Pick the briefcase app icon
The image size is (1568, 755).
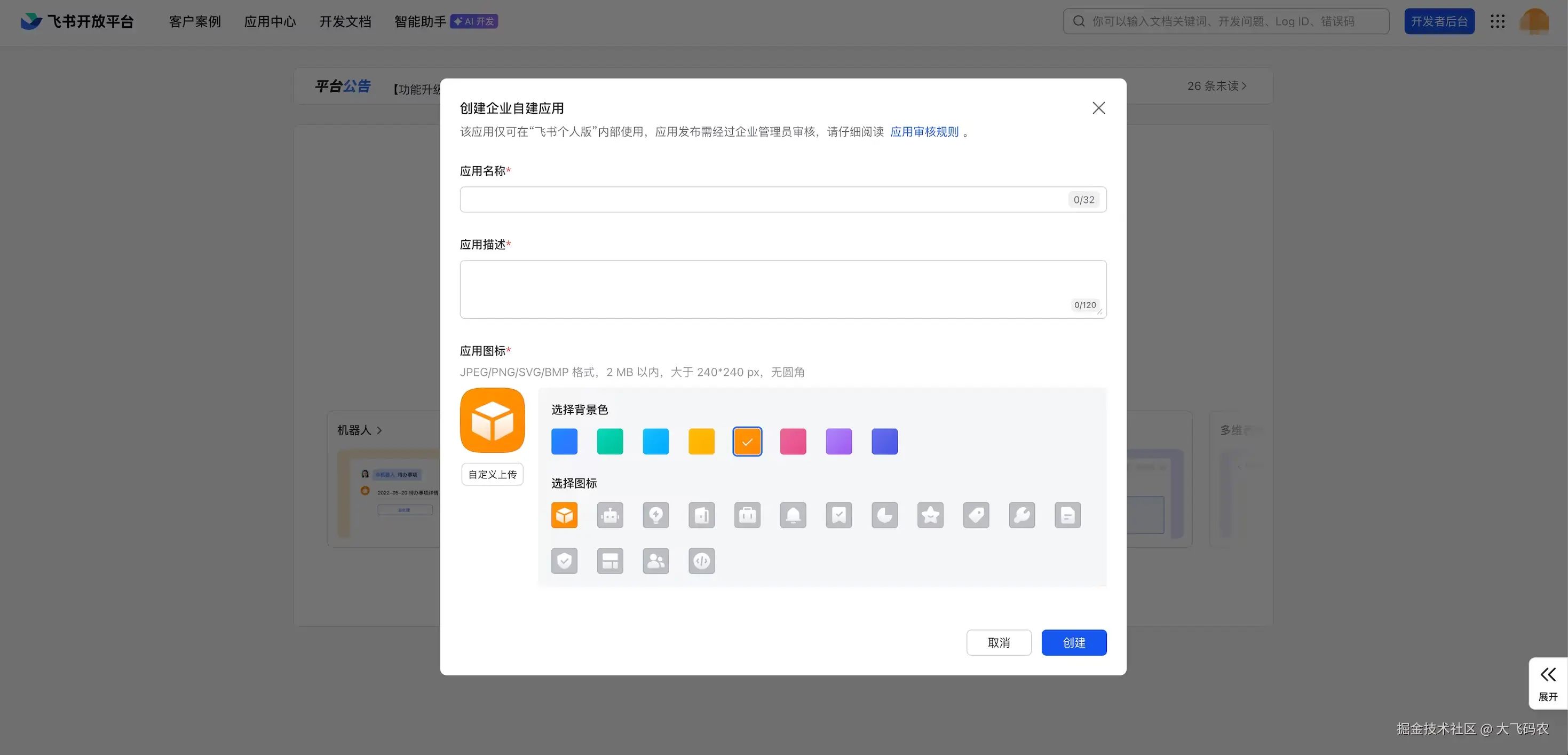[747, 515]
